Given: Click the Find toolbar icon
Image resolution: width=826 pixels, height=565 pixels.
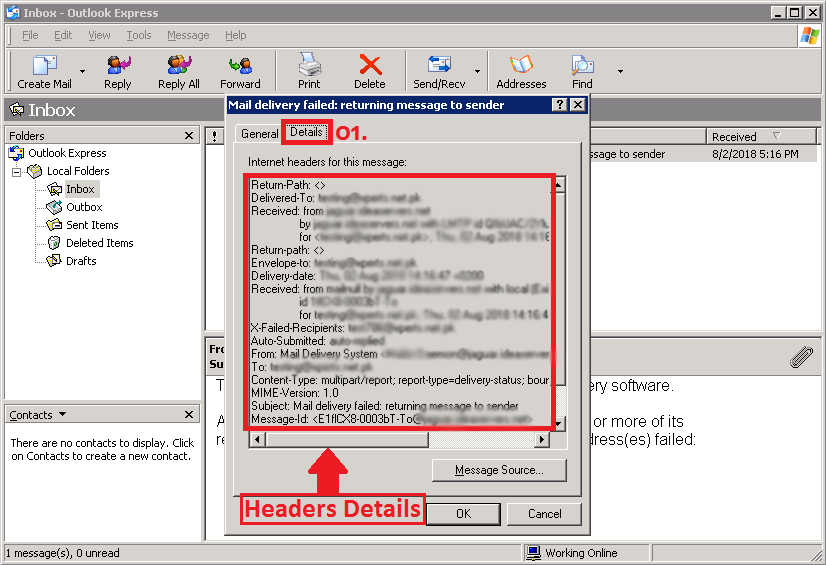Looking at the screenshot, I should coord(582,65).
